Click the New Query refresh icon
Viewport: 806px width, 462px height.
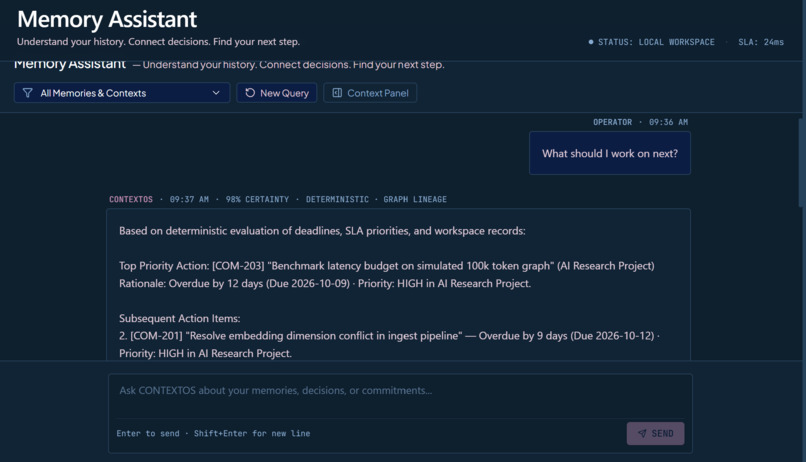pyautogui.click(x=250, y=93)
